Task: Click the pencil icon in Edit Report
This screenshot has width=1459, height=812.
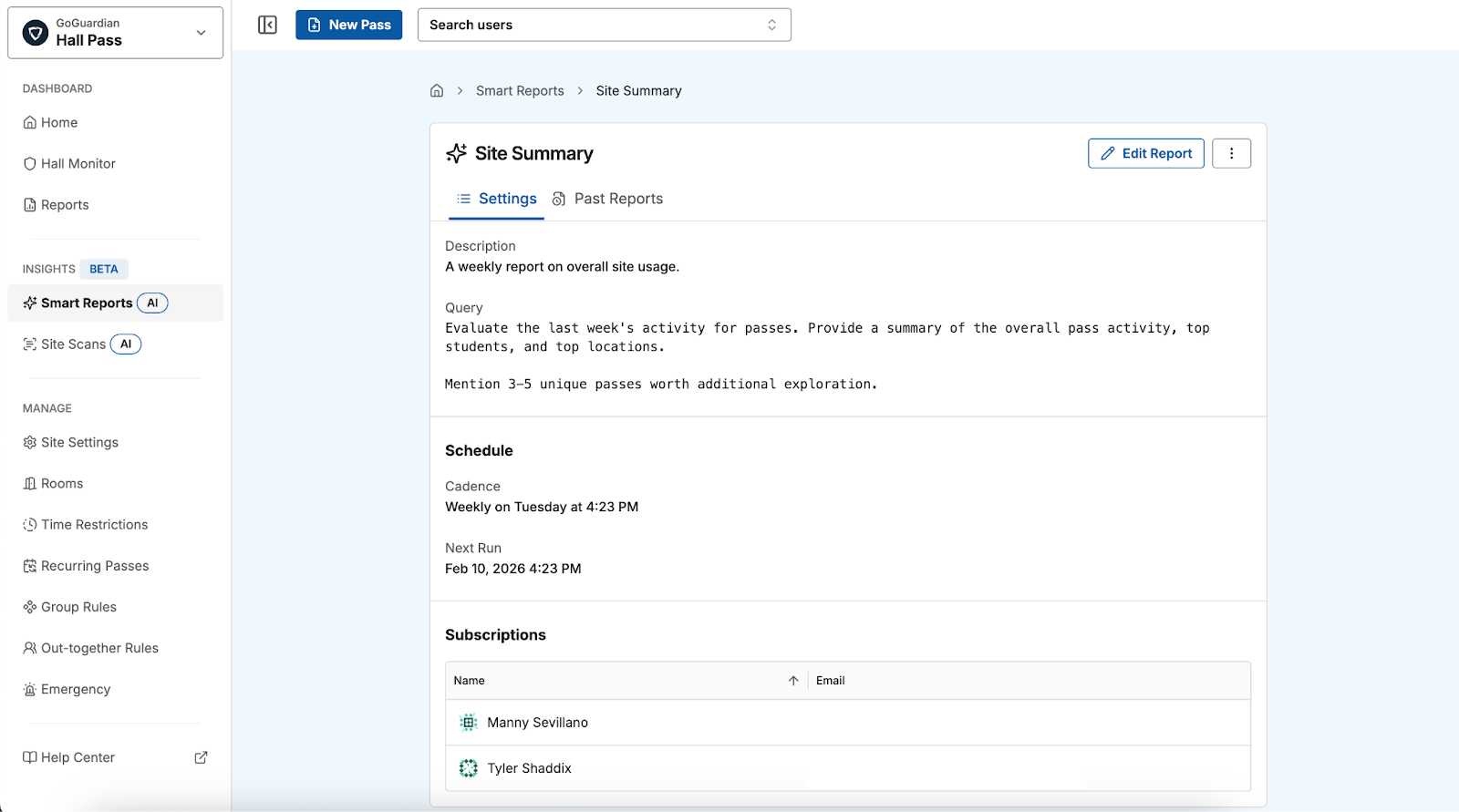Action: (x=1108, y=153)
